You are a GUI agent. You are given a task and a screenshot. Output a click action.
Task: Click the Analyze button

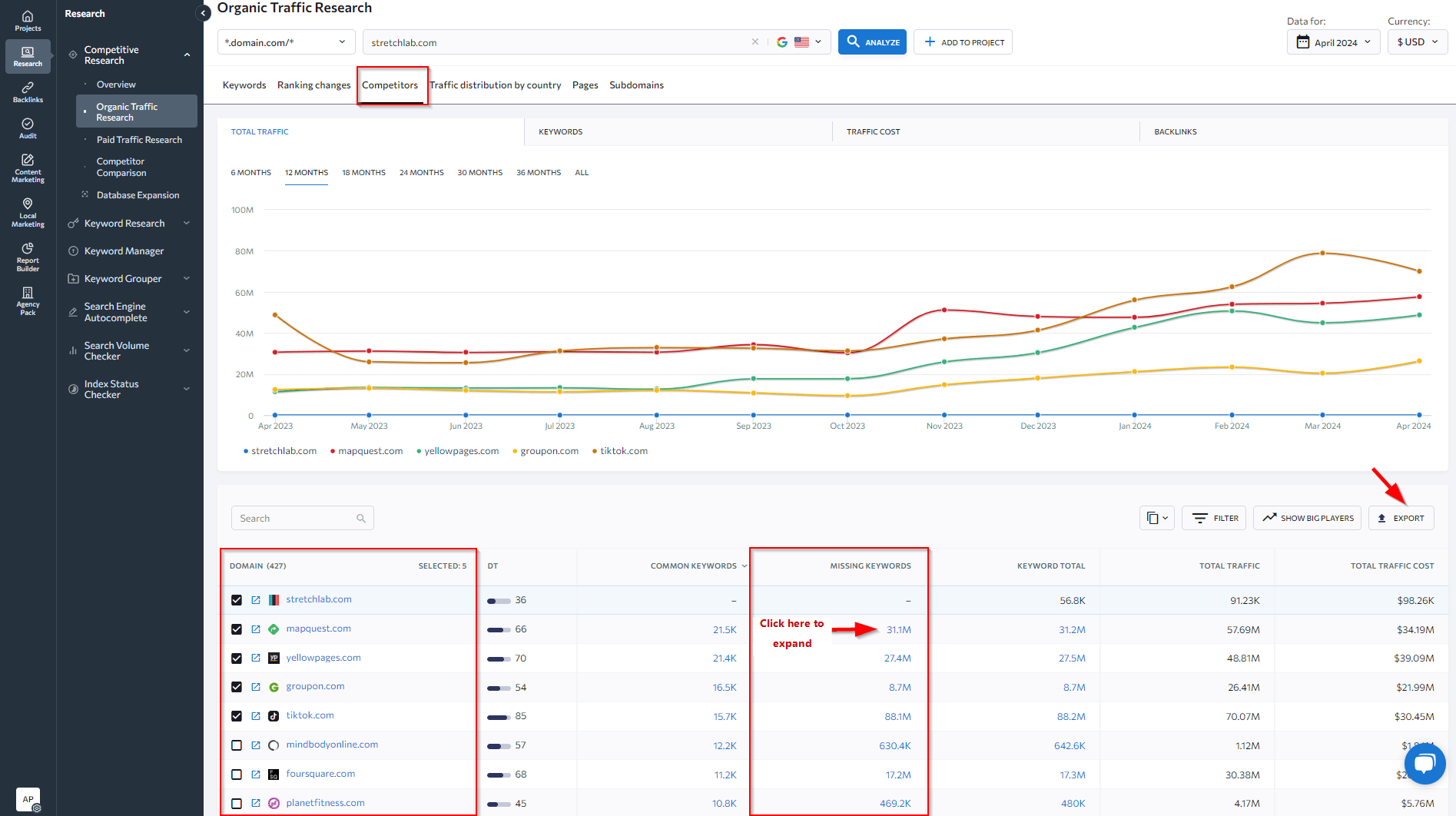click(x=872, y=42)
